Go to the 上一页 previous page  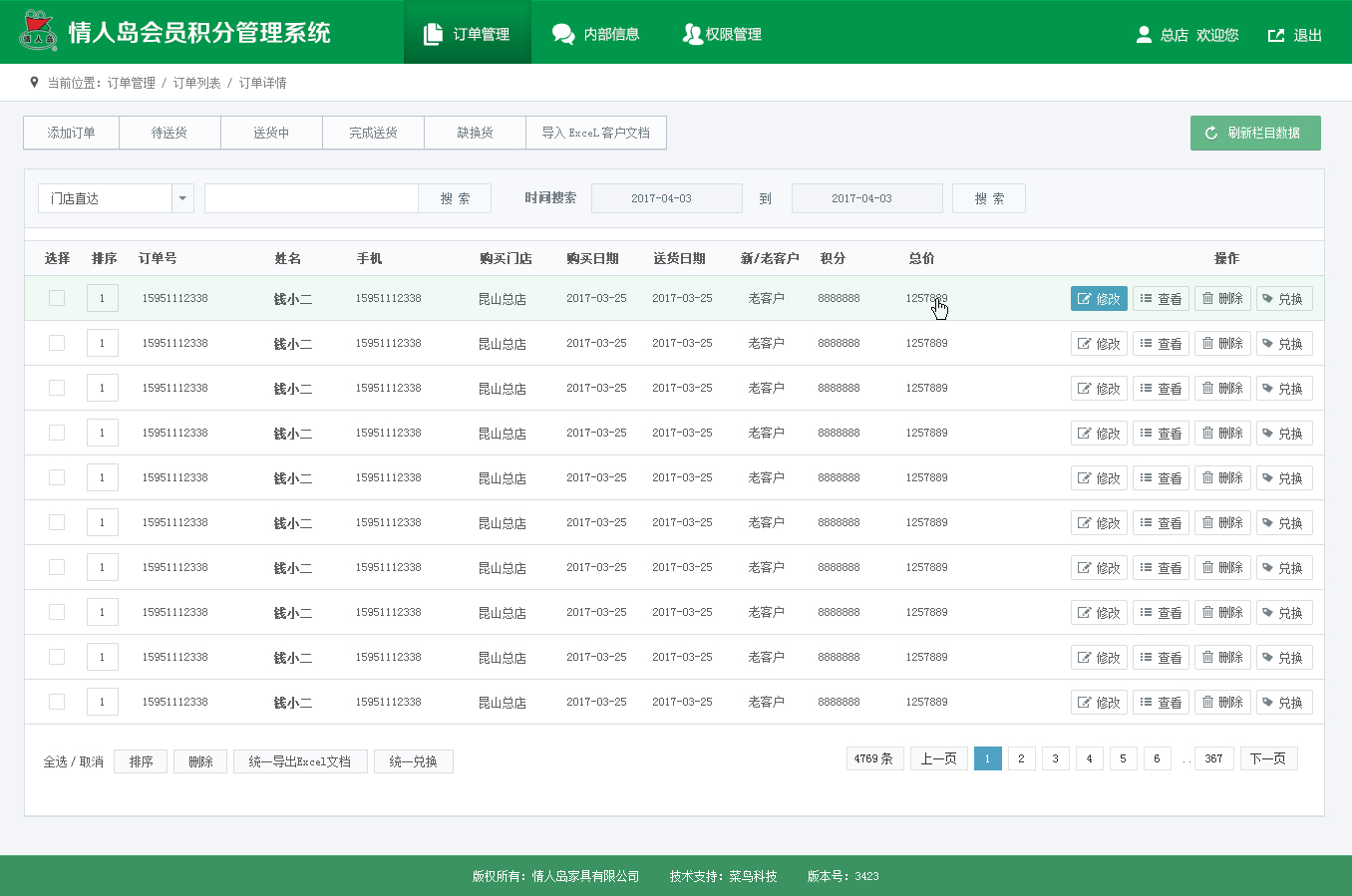point(938,758)
